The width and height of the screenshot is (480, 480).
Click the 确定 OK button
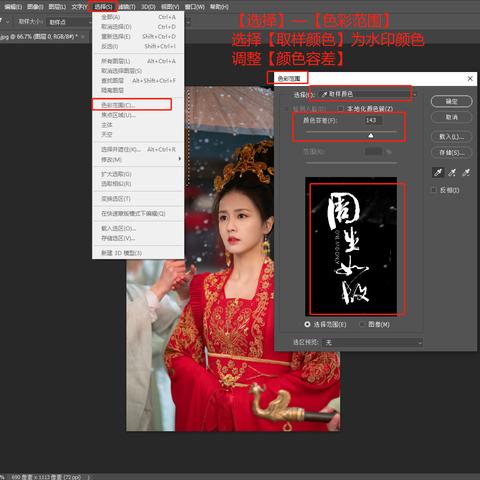pyautogui.click(x=452, y=101)
